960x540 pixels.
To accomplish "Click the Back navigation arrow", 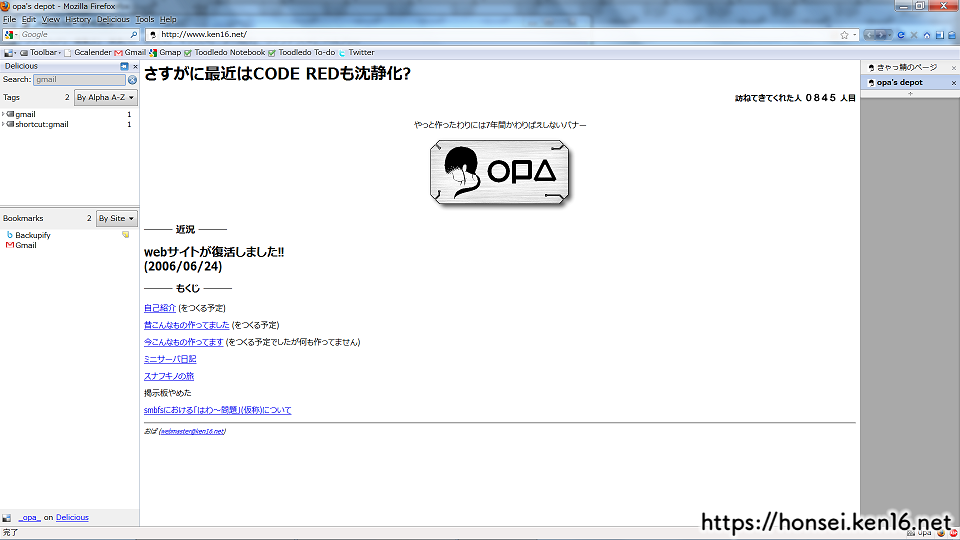I will 869,34.
